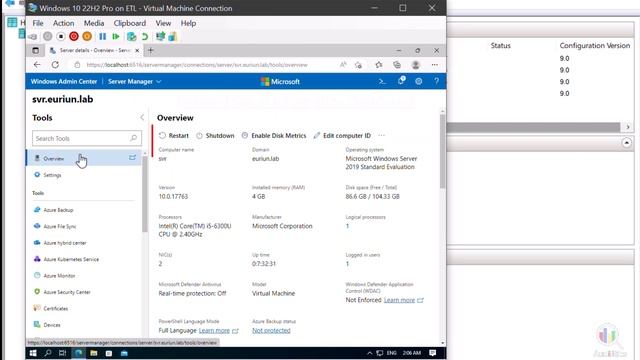Open browser Favorites star icon
This screenshot has width=640, height=360.
(379, 65)
